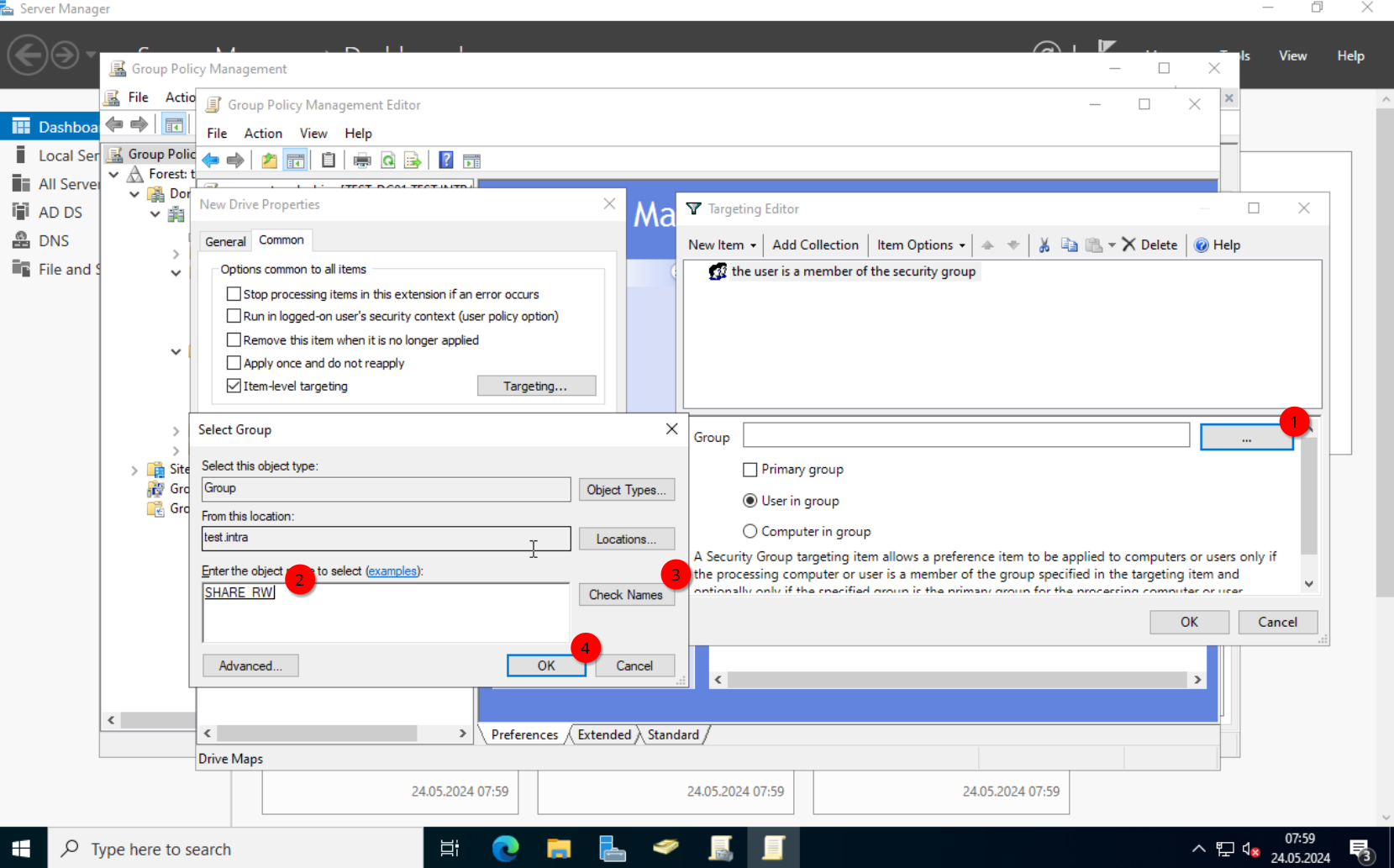This screenshot has height=868, width=1394.
Task: Open Action menu in Group Policy Management Editor
Action: (263, 133)
